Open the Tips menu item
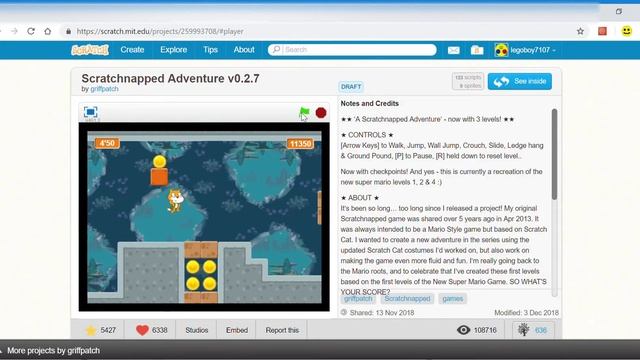This screenshot has width=640, height=360. 210,50
